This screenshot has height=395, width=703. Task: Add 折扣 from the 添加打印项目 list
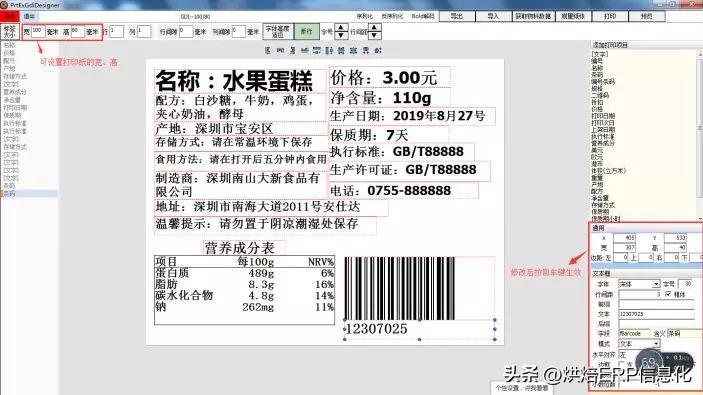click(x=597, y=102)
